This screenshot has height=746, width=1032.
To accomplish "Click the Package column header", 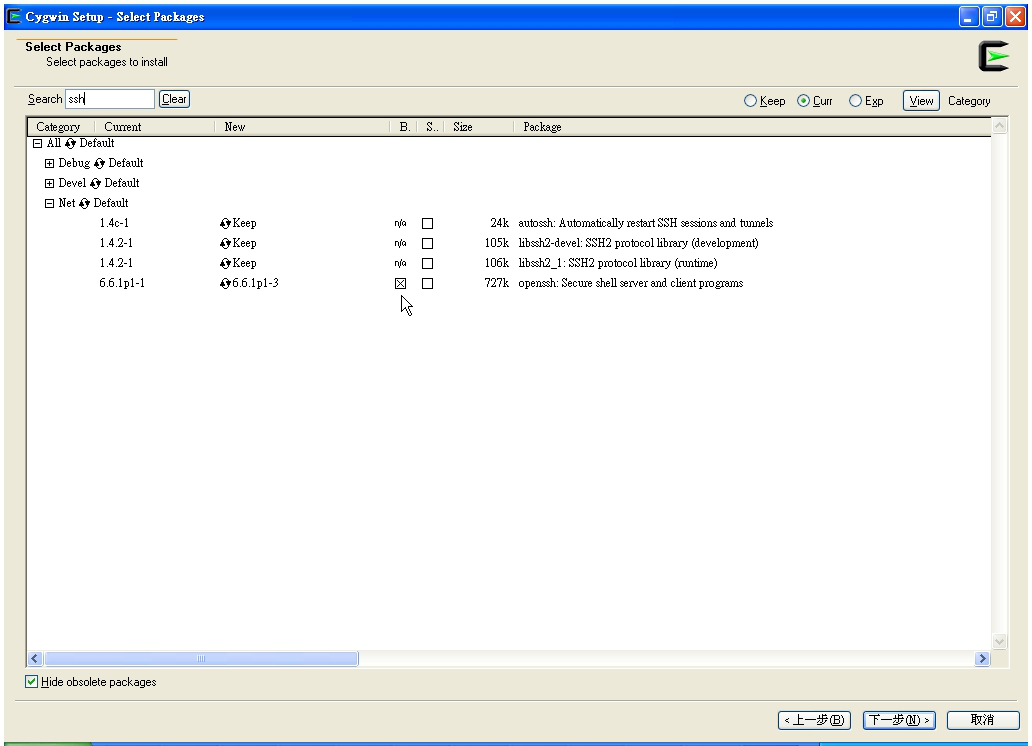I will (x=752, y=127).
